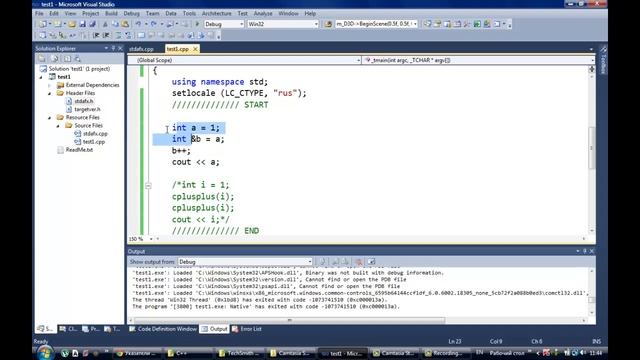Open the File menu

[39, 13]
